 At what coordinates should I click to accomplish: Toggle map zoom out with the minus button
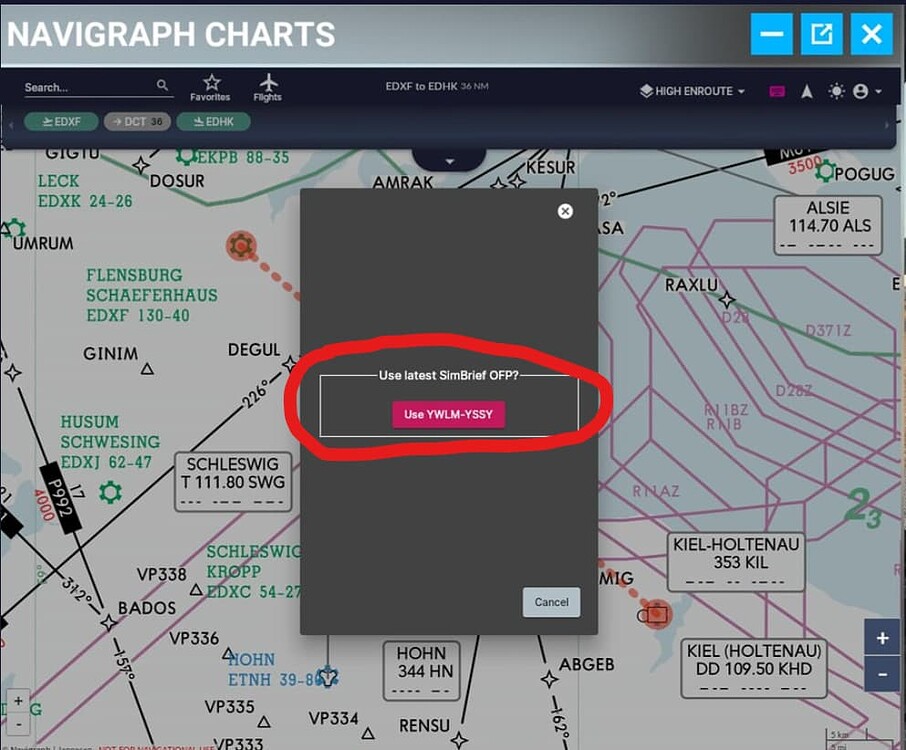pos(881,674)
